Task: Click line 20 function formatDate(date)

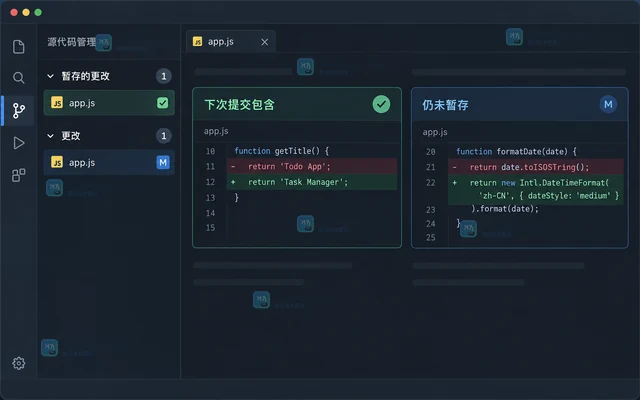Action: coord(516,152)
